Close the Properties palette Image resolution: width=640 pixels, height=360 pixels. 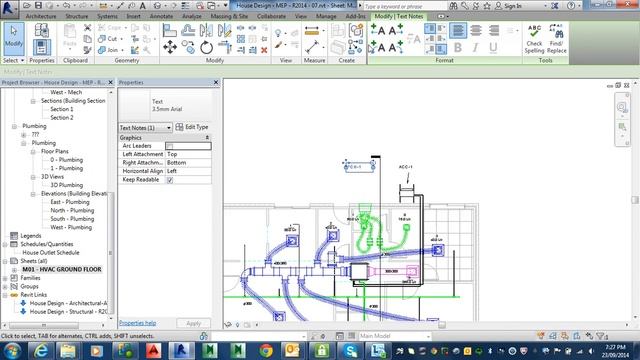(x=216, y=82)
